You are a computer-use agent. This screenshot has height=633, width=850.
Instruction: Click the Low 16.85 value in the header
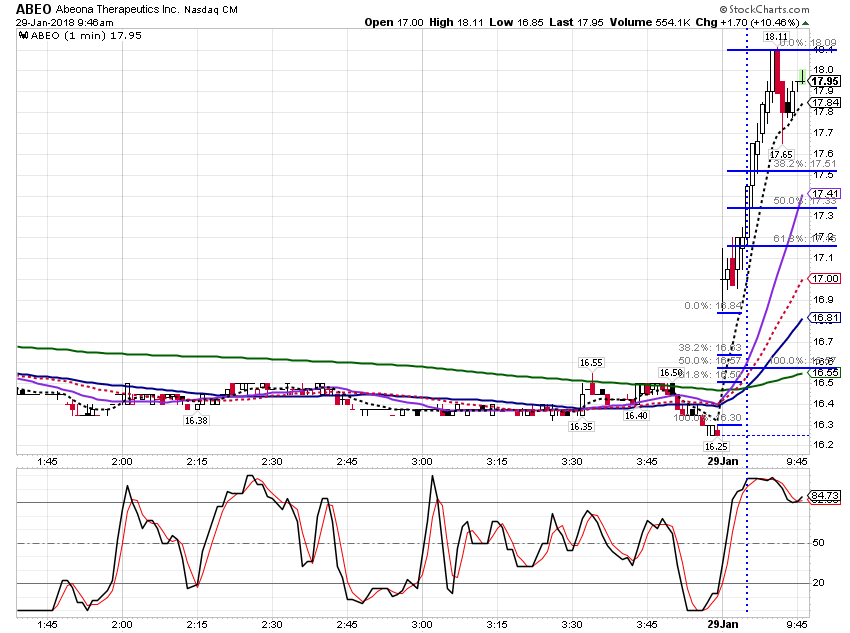tap(516, 22)
